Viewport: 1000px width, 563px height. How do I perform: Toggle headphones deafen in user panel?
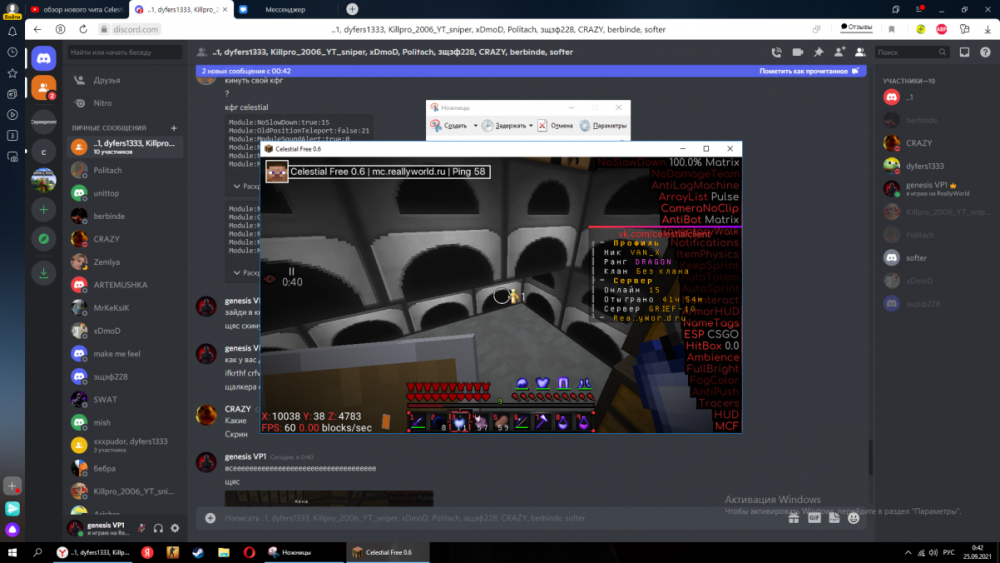tap(158, 528)
